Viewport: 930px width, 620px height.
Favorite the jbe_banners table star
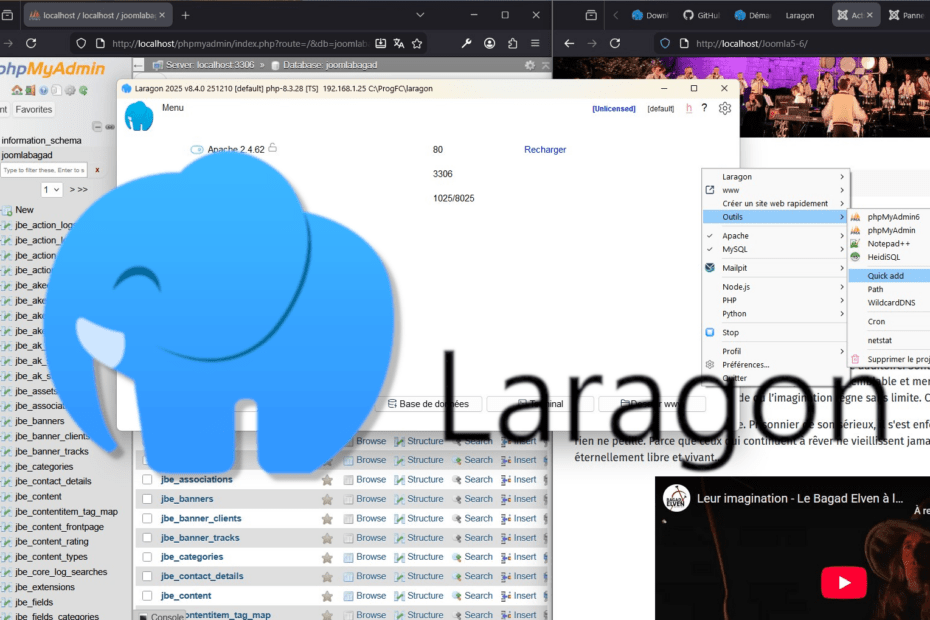pyautogui.click(x=327, y=499)
